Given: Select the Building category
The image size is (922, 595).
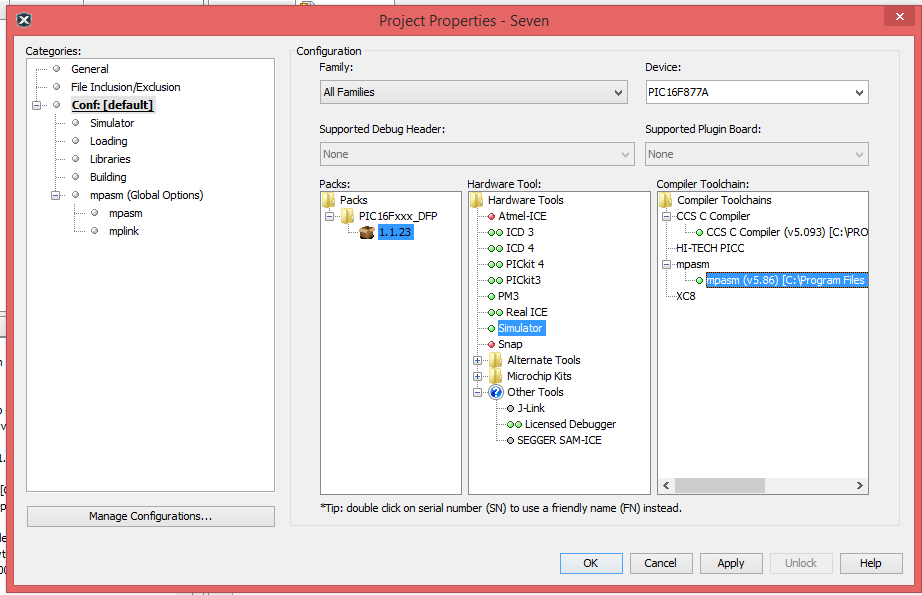Looking at the screenshot, I should tap(108, 177).
